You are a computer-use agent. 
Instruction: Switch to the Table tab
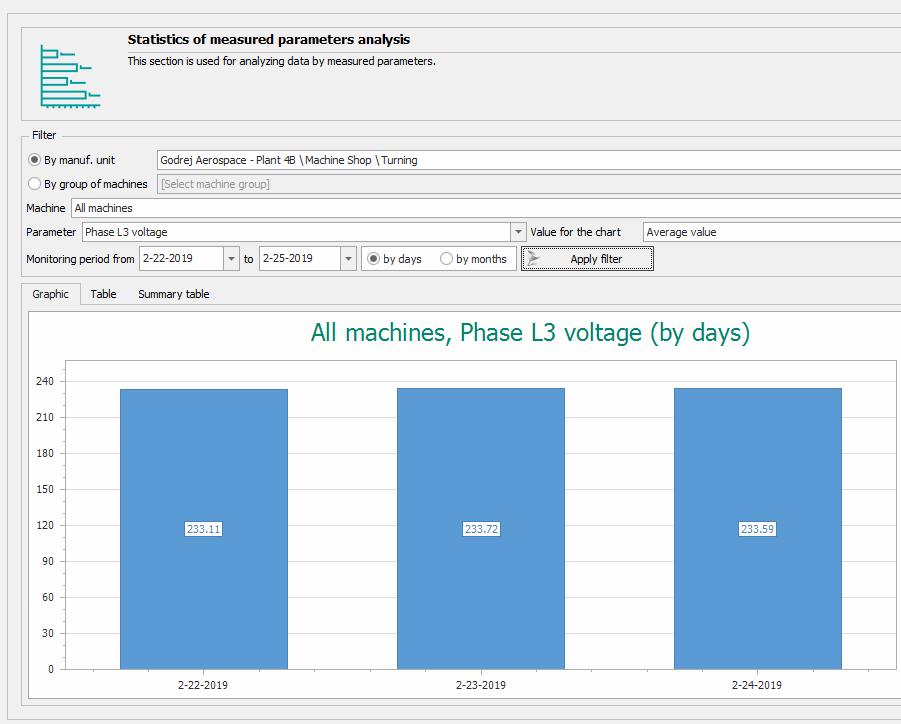coord(103,294)
